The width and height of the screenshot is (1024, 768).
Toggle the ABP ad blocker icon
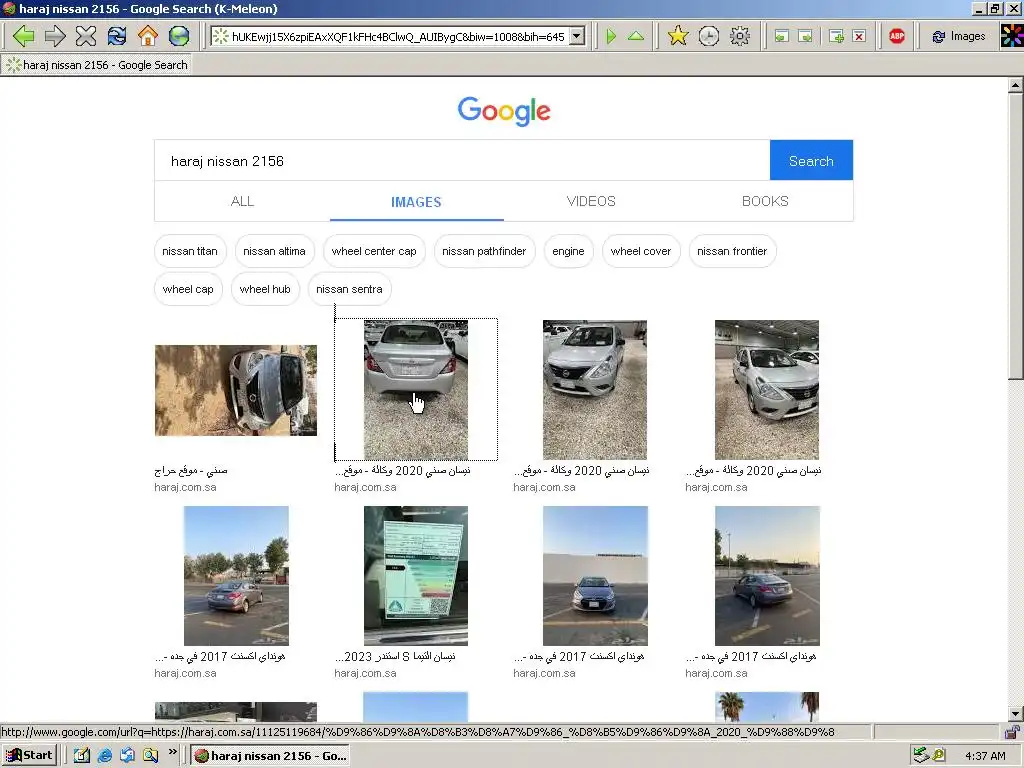pos(897,37)
